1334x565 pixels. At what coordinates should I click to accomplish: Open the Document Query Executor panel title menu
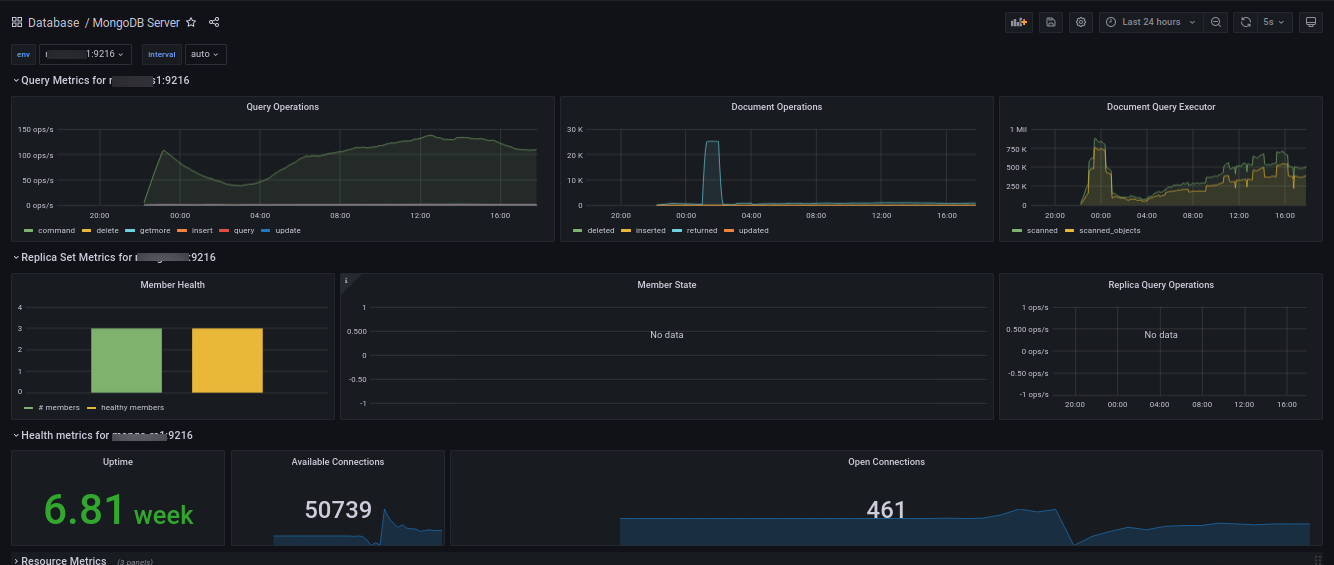(1161, 107)
